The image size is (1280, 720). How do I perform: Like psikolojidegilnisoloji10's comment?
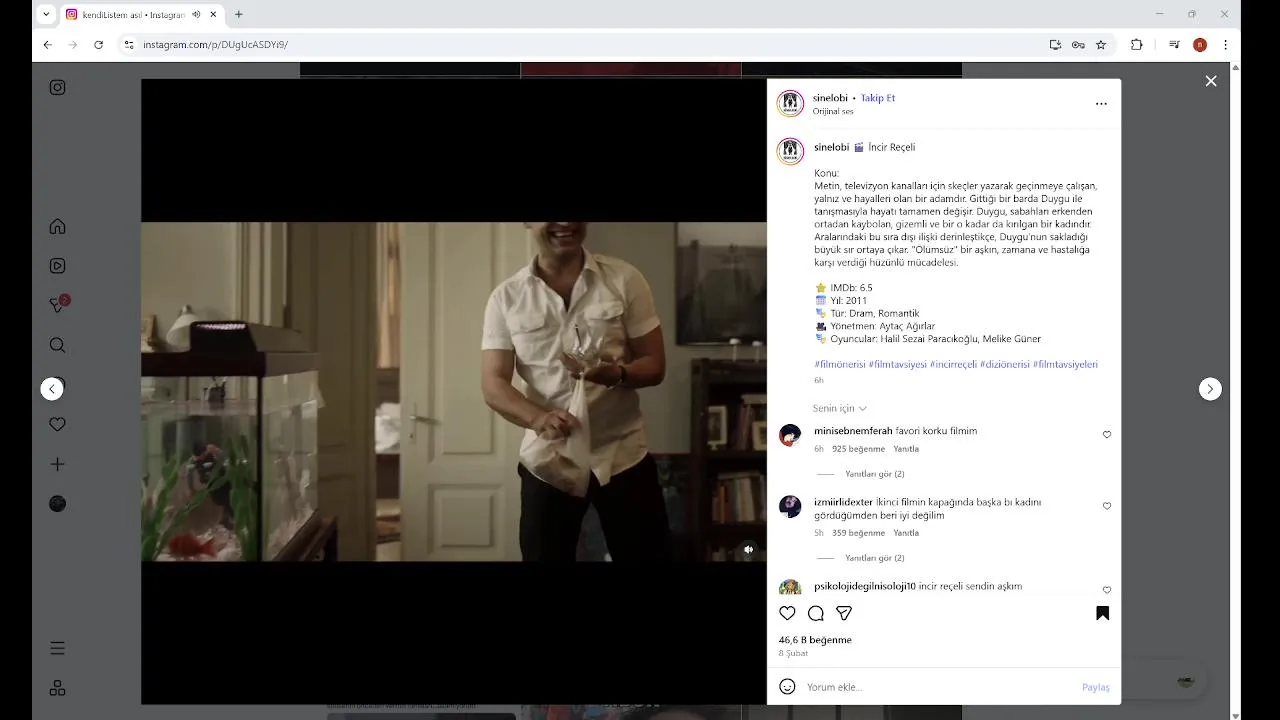pyautogui.click(x=1106, y=590)
